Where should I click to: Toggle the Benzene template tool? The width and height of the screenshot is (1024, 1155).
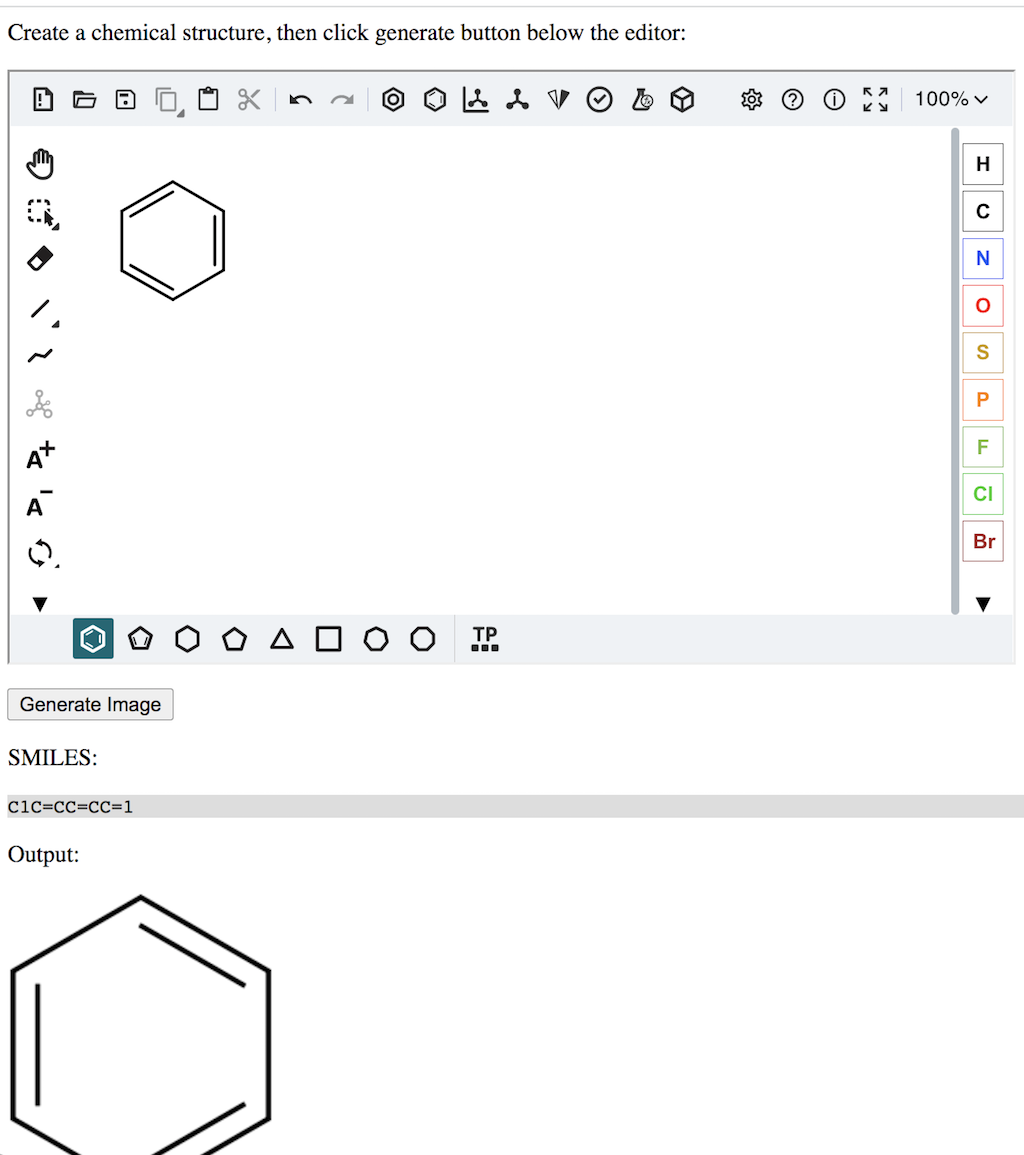point(93,639)
